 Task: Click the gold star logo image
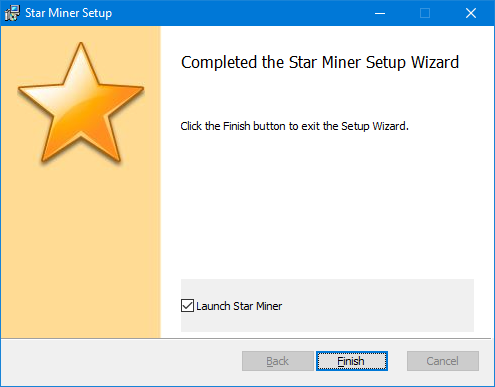81,103
